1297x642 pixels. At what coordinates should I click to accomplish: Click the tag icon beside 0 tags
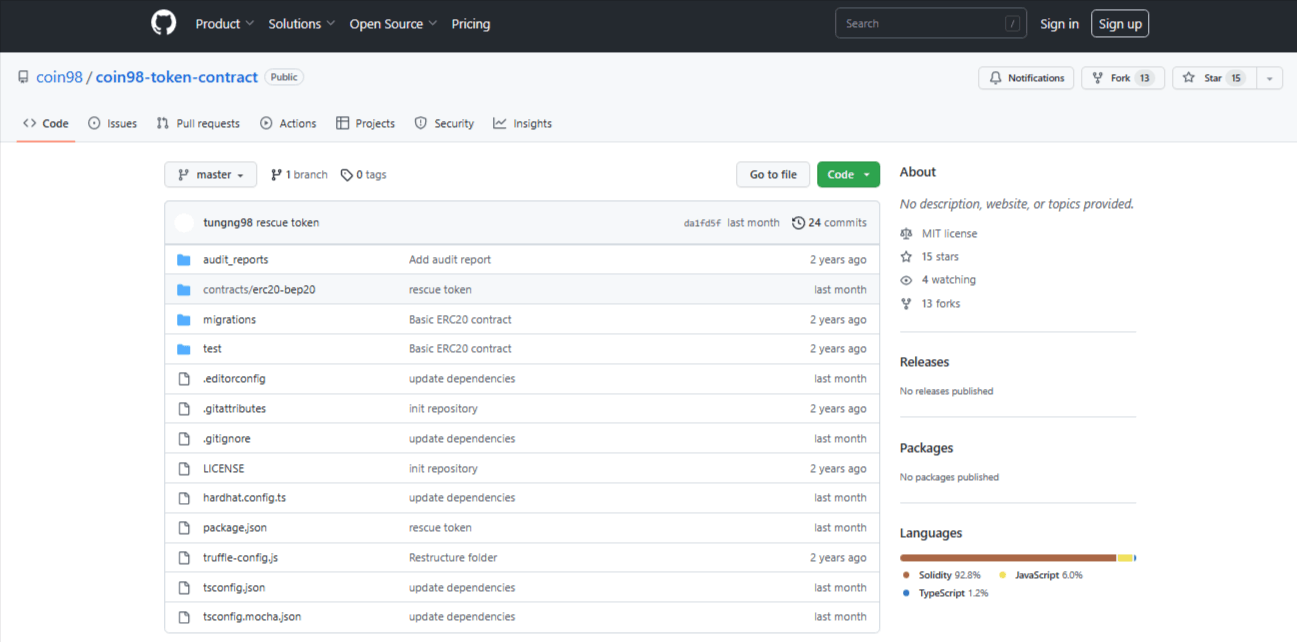(x=346, y=175)
